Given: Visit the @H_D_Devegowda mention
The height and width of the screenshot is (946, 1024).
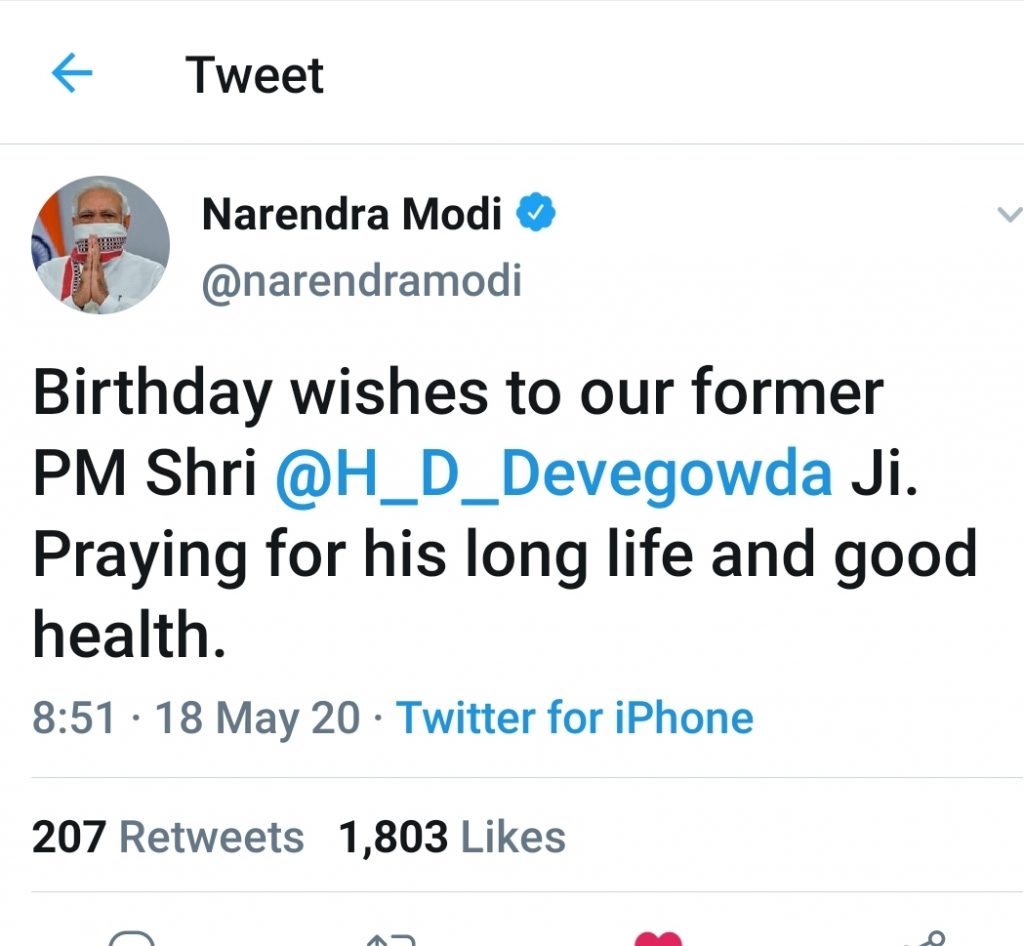Looking at the screenshot, I should click(553, 476).
